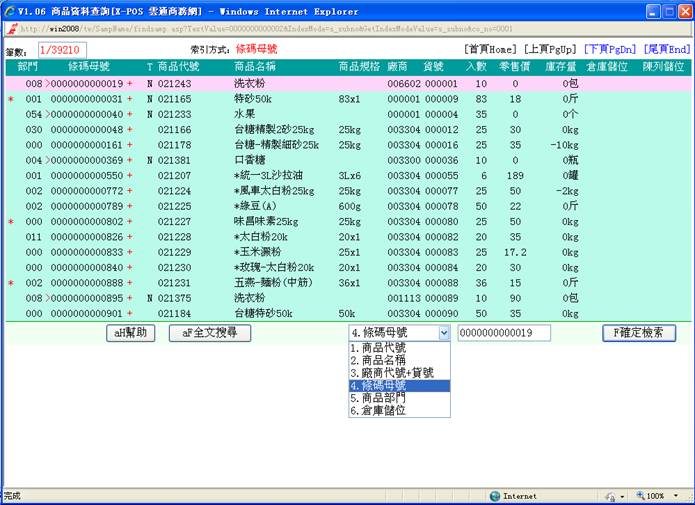This screenshot has width=695, height=505.
Task: Pick '3. 廠商代號+貨號' from the list
Action: click(390, 373)
